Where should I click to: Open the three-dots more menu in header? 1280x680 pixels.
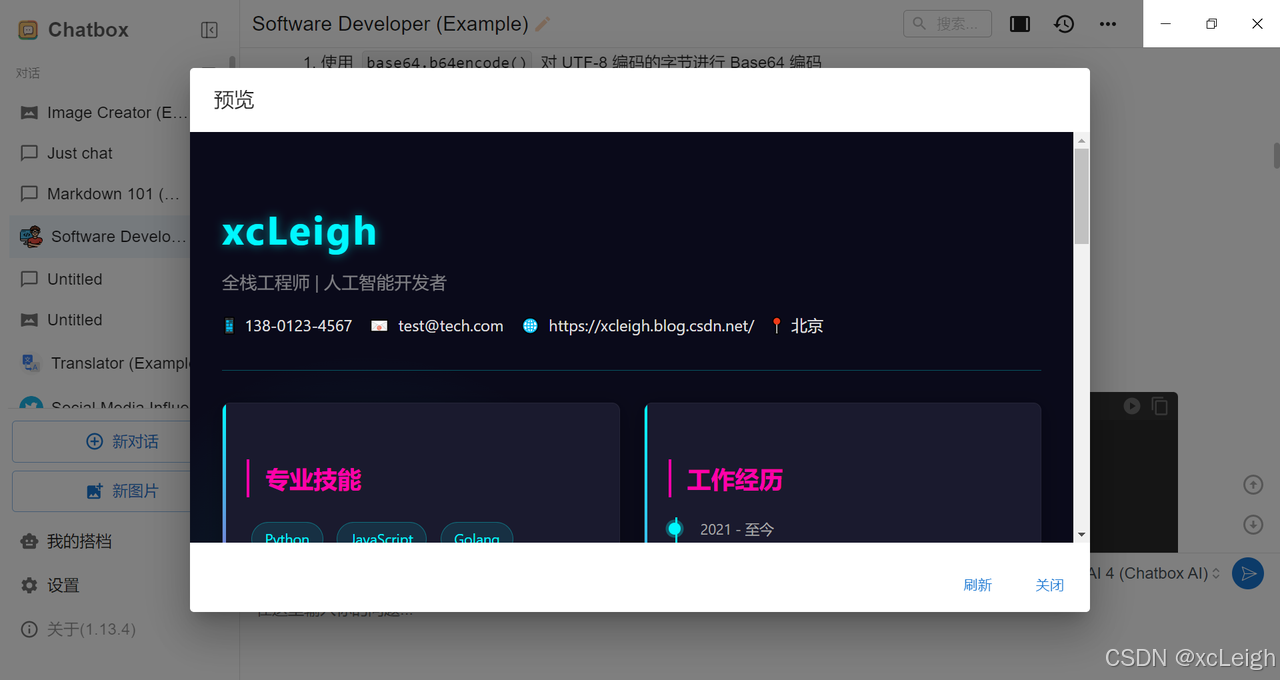[x=1108, y=24]
